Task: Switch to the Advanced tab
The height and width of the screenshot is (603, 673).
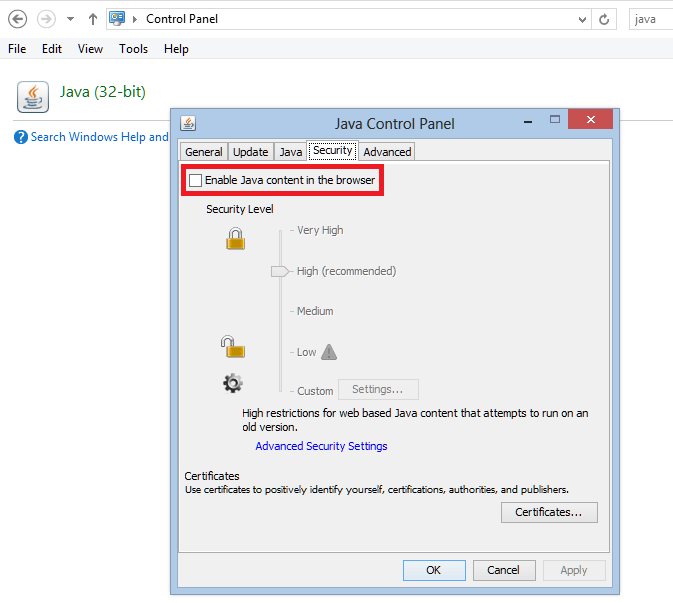Action: [387, 152]
